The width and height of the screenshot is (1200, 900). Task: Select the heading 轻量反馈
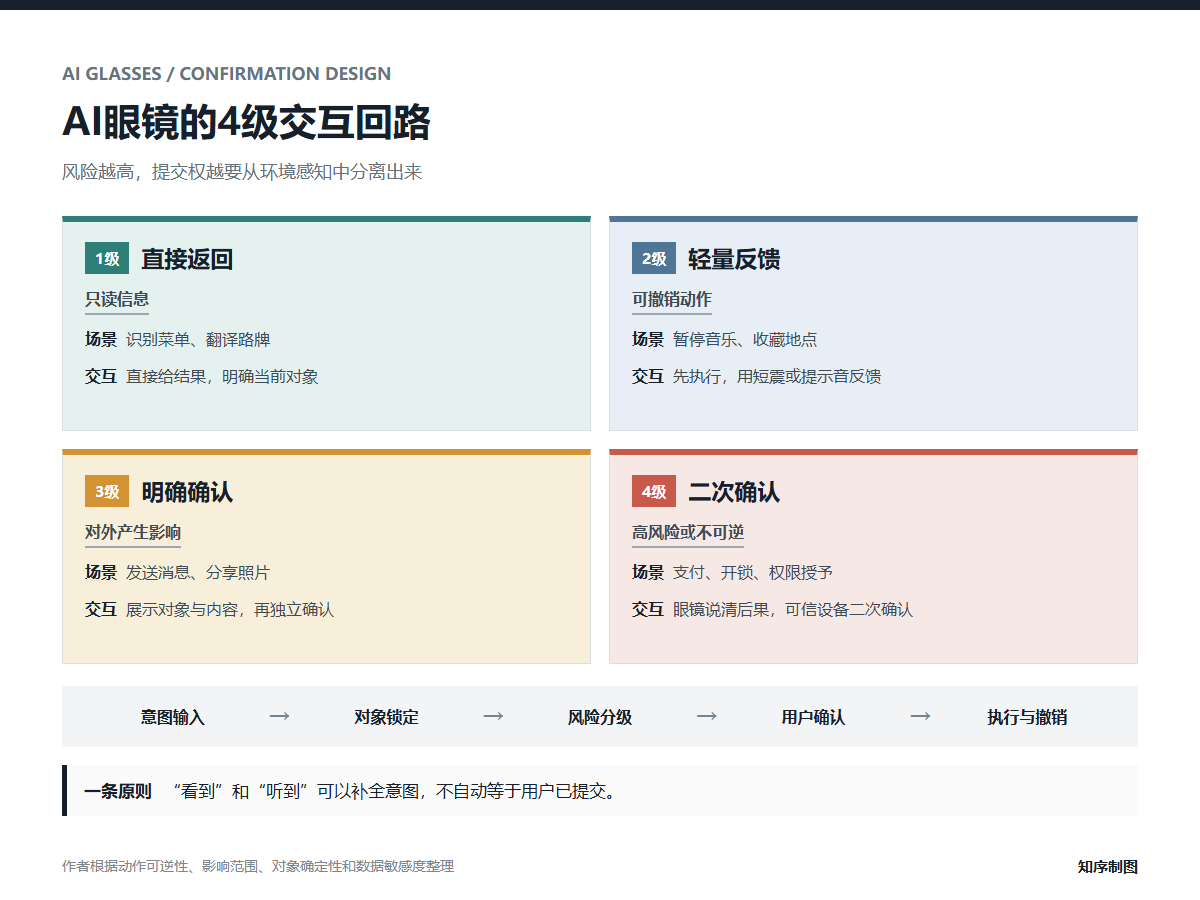(734, 259)
